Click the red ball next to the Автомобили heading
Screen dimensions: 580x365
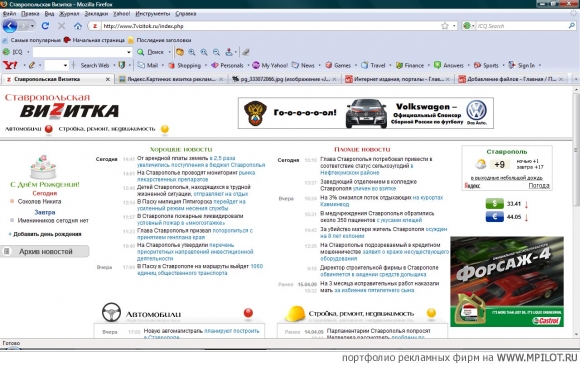coord(248,313)
